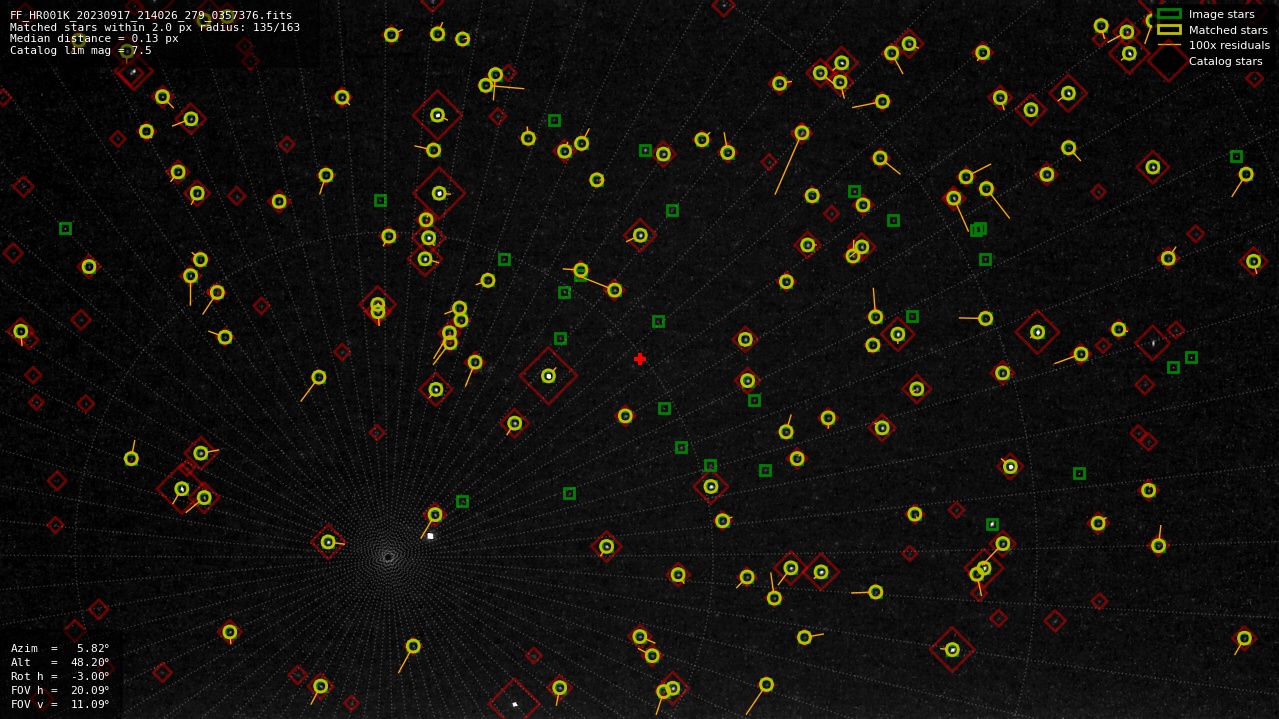The height and width of the screenshot is (719, 1279).
Task: Click the 'FOV v = 11.09°' readout
Action: pyautogui.click(x=60, y=704)
